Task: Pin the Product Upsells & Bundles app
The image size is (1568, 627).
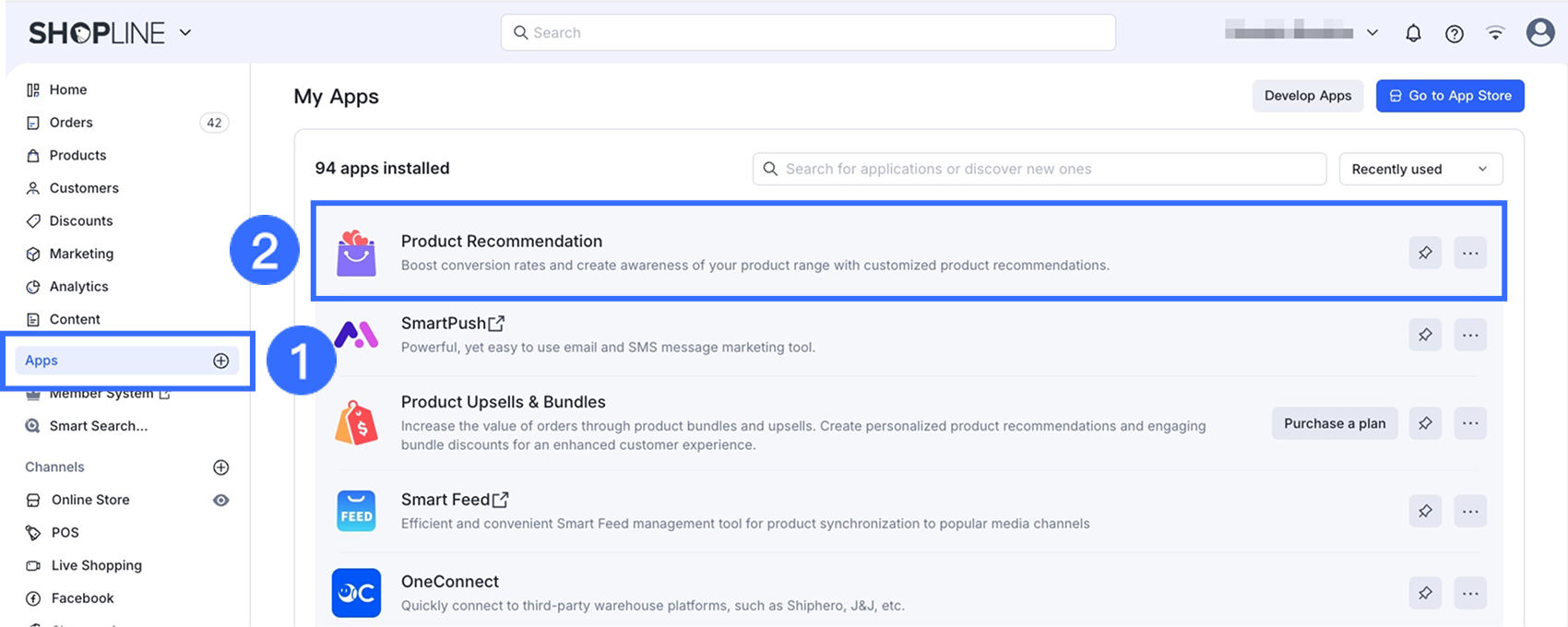Action: [1425, 423]
